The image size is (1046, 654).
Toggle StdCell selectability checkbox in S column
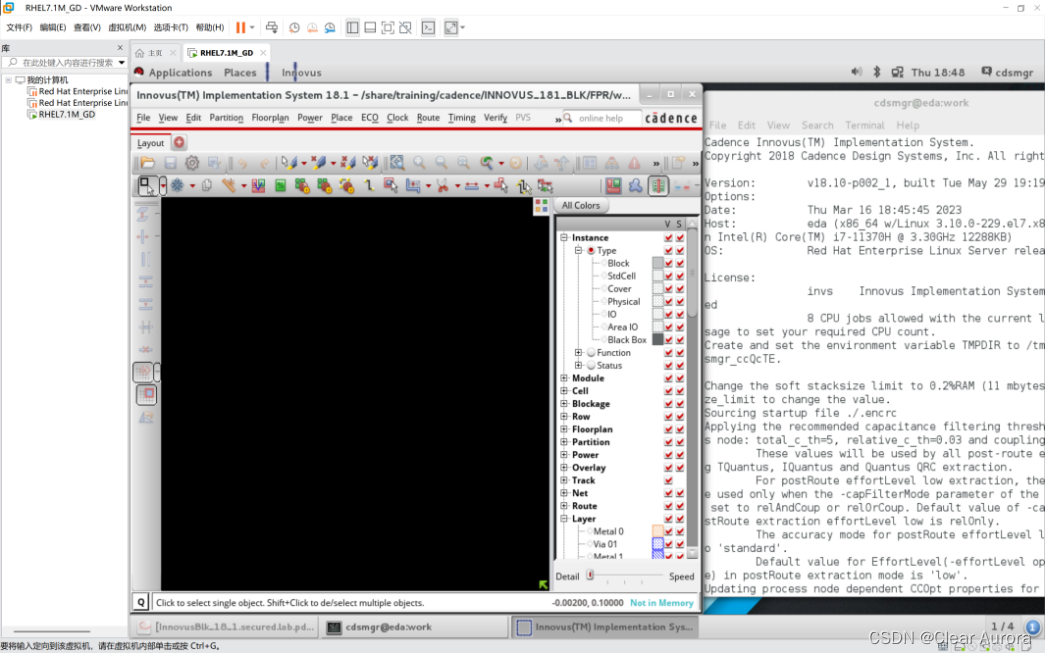point(680,276)
